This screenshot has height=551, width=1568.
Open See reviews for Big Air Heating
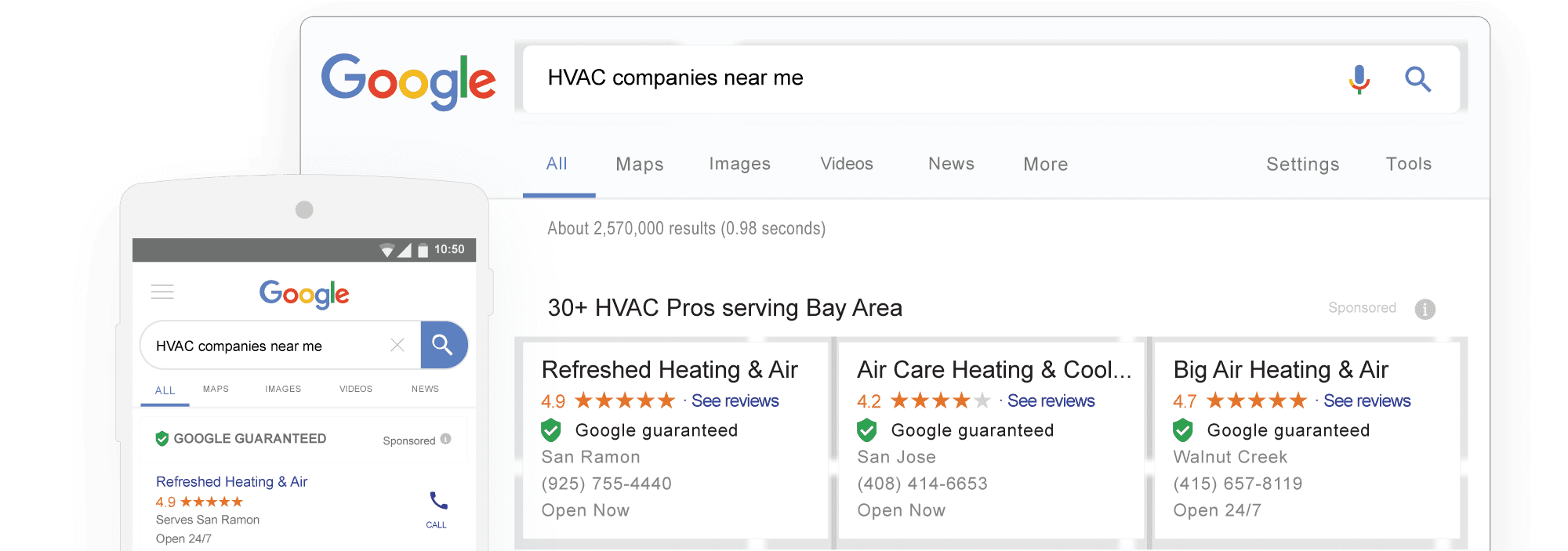(x=1367, y=401)
